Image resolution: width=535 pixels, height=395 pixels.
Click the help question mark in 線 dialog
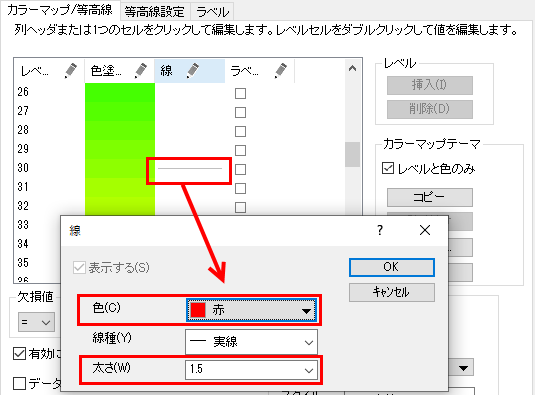pos(380,230)
